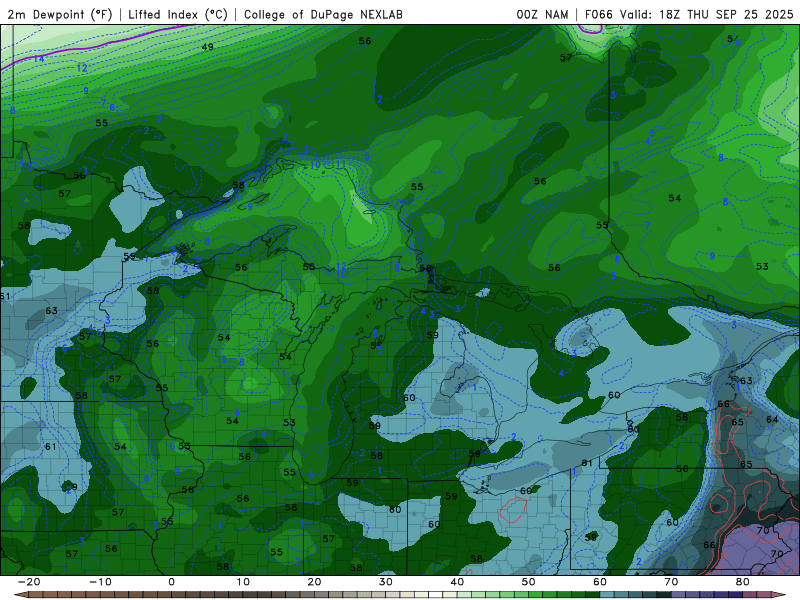Screen dimensions: 800x600
Task: Click the "14" lifted index contour label
Action: click(39, 59)
